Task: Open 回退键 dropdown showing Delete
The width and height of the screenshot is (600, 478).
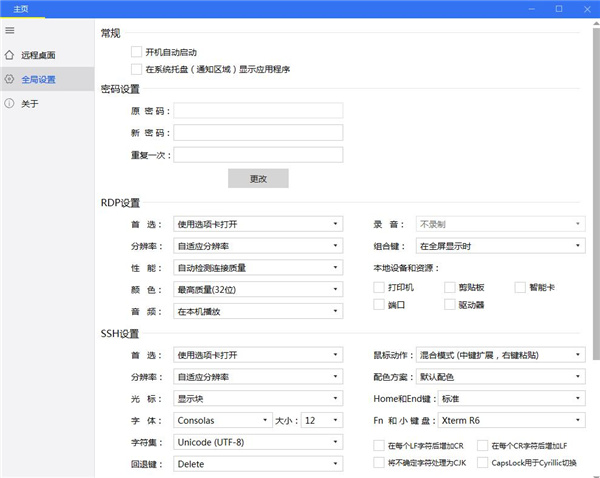Action: pos(258,464)
